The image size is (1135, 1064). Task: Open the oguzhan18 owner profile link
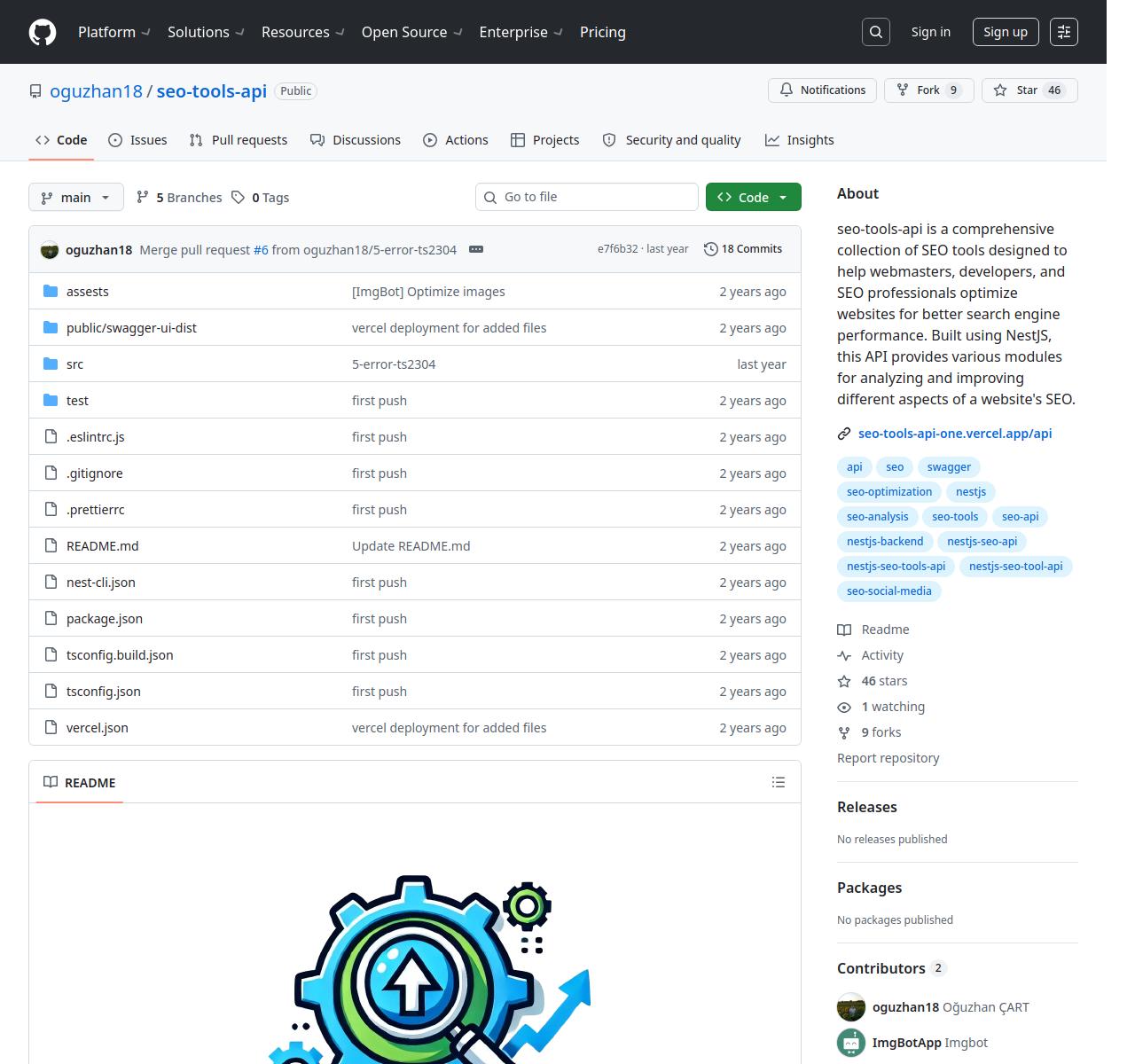[96, 91]
